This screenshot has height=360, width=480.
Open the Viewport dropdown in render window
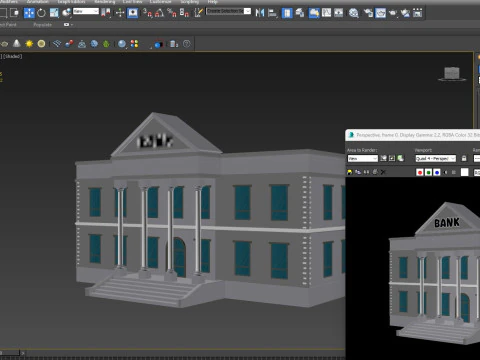click(x=435, y=159)
